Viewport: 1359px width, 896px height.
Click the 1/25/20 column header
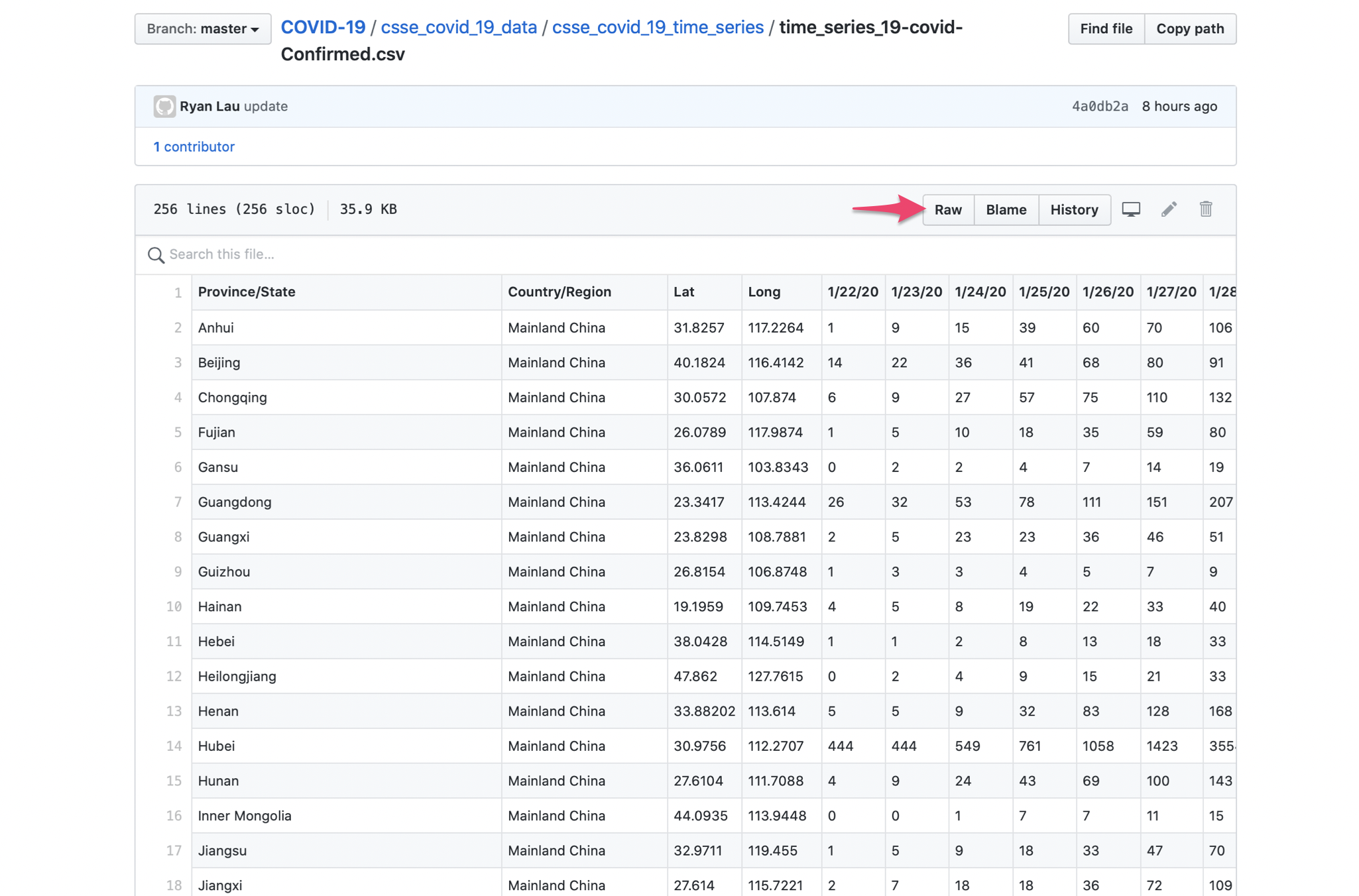pyautogui.click(x=1044, y=292)
